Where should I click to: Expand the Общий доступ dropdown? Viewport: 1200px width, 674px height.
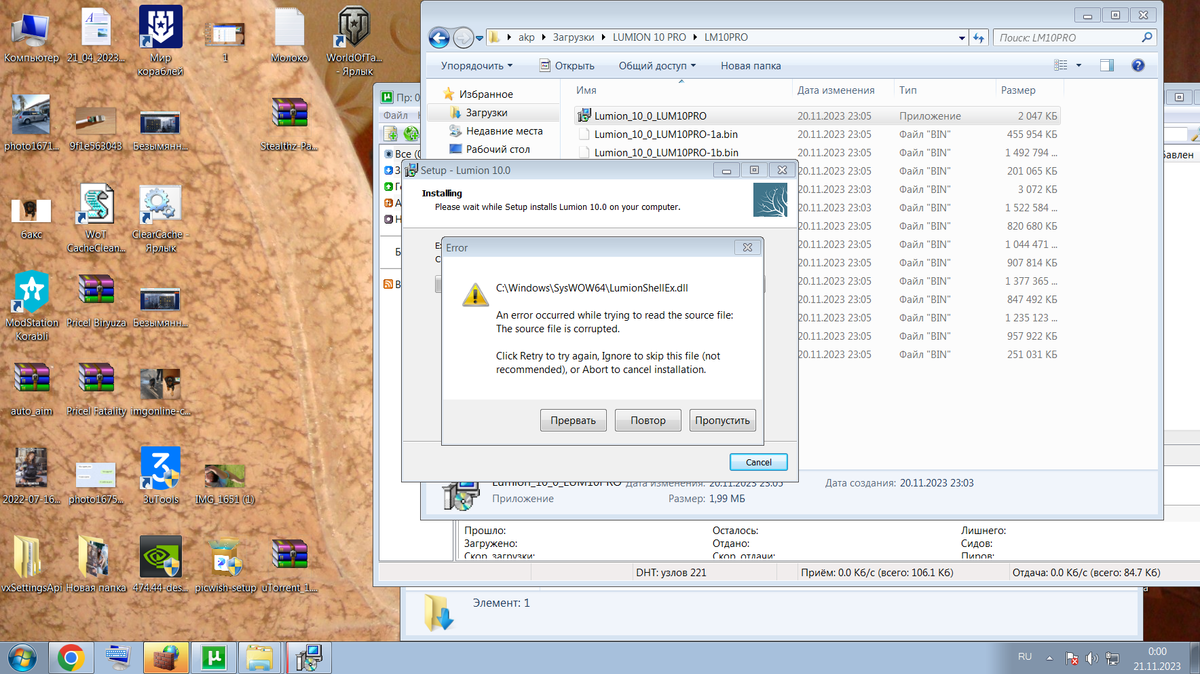click(x=656, y=66)
